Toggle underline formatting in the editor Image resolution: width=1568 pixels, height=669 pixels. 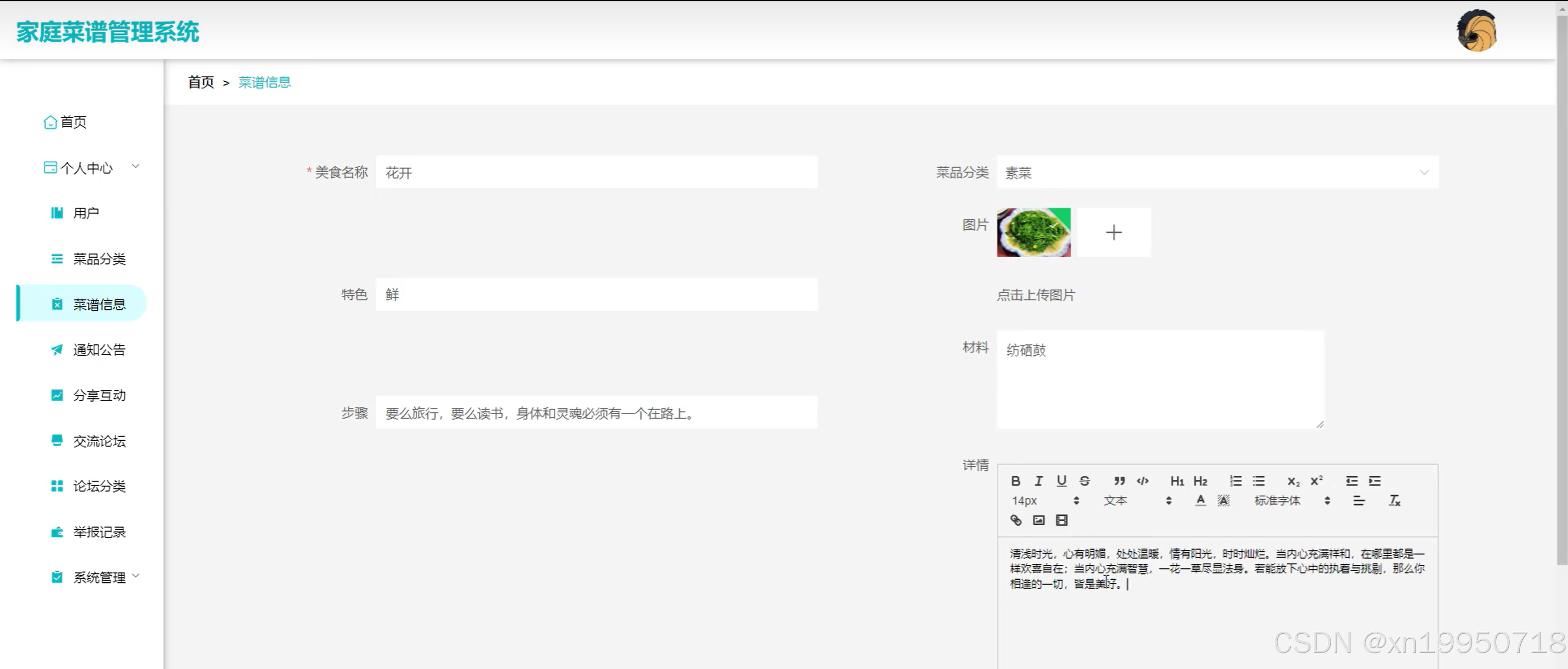[1062, 481]
